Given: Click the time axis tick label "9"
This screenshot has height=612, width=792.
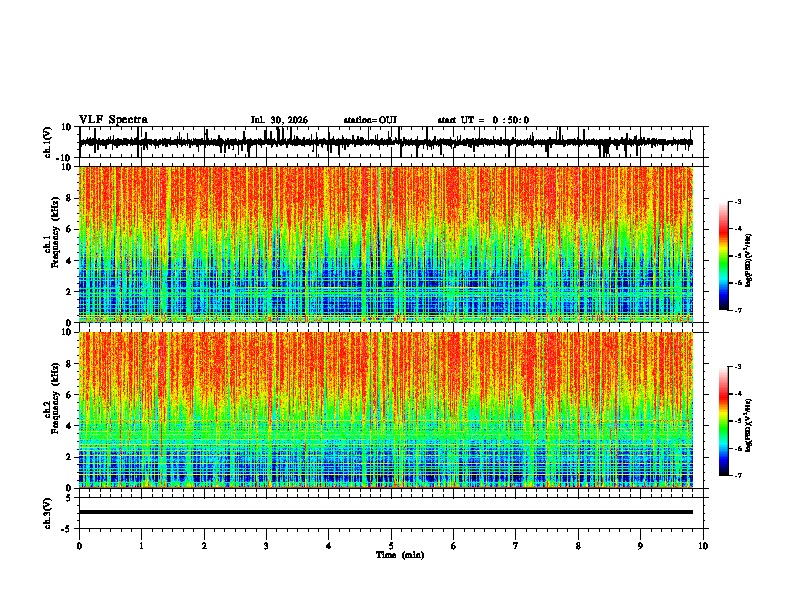Looking at the screenshot, I should coord(640,546).
